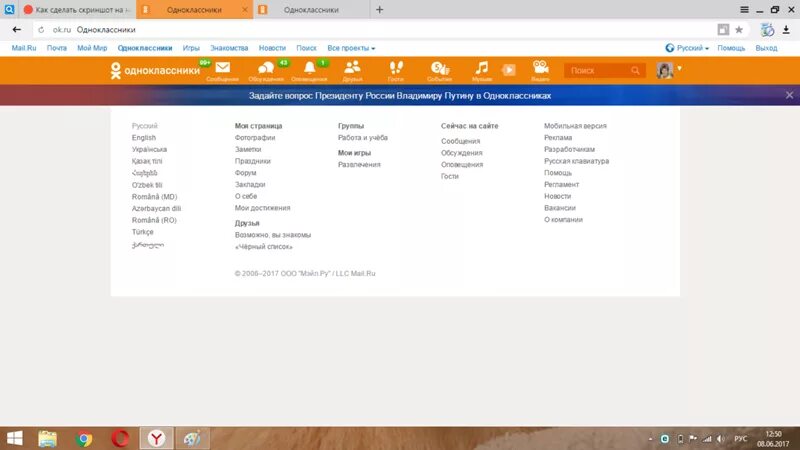Image resolution: width=800 pixels, height=450 pixels.
Task: Click the profile avatar thumbnail
Action: point(665,70)
